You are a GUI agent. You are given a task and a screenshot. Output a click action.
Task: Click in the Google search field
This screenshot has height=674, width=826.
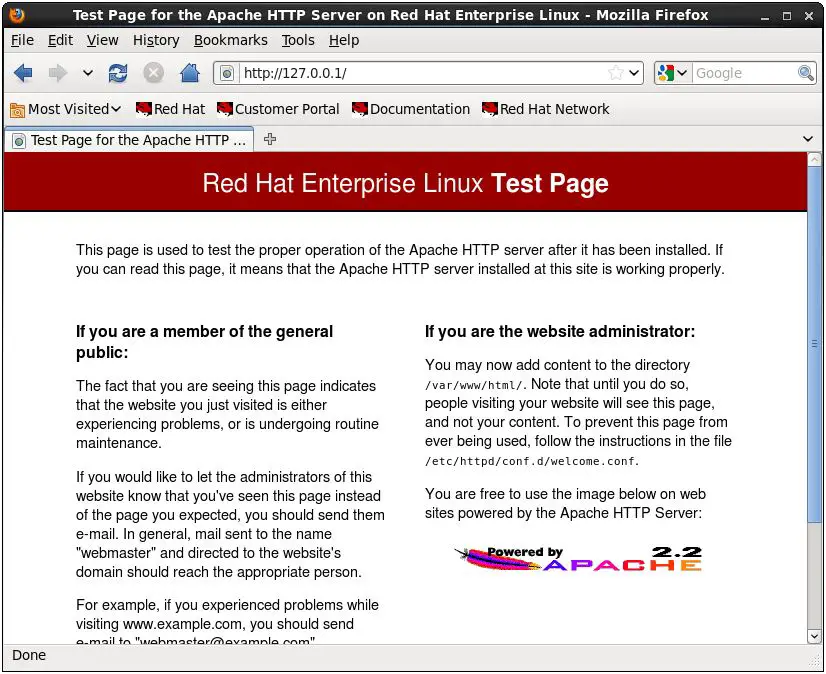click(x=742, y=73)
